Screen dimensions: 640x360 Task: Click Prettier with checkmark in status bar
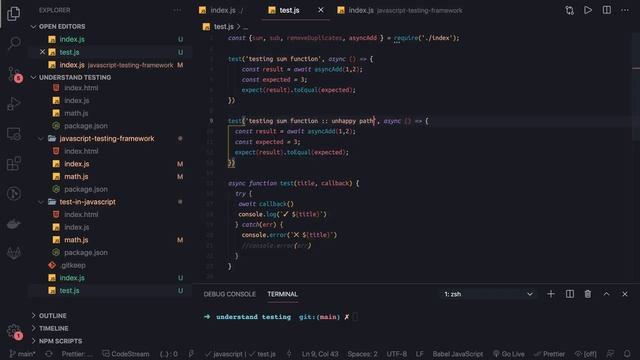click(x=549, y=354)
